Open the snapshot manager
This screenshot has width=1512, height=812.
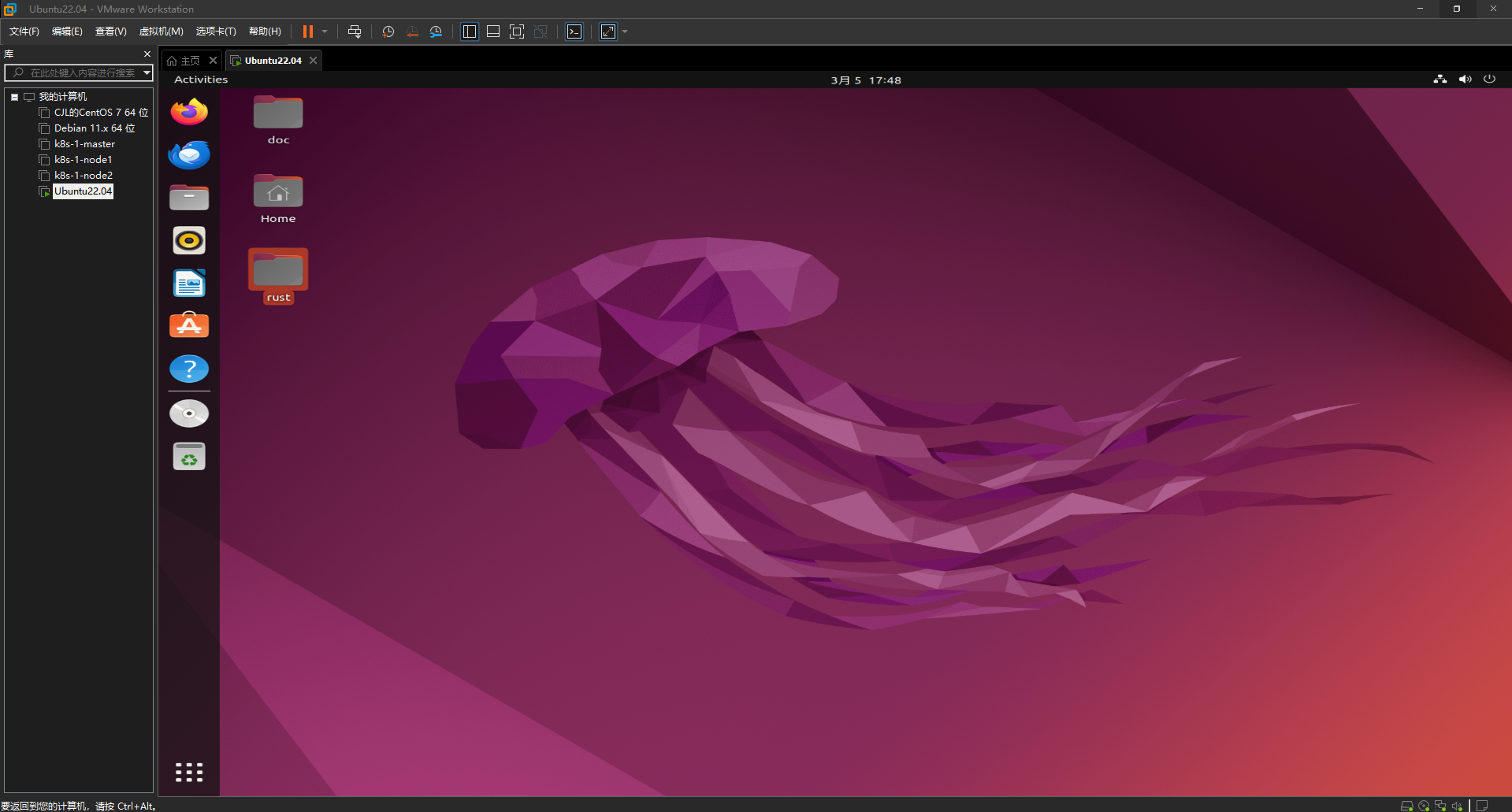coord(436,32)
